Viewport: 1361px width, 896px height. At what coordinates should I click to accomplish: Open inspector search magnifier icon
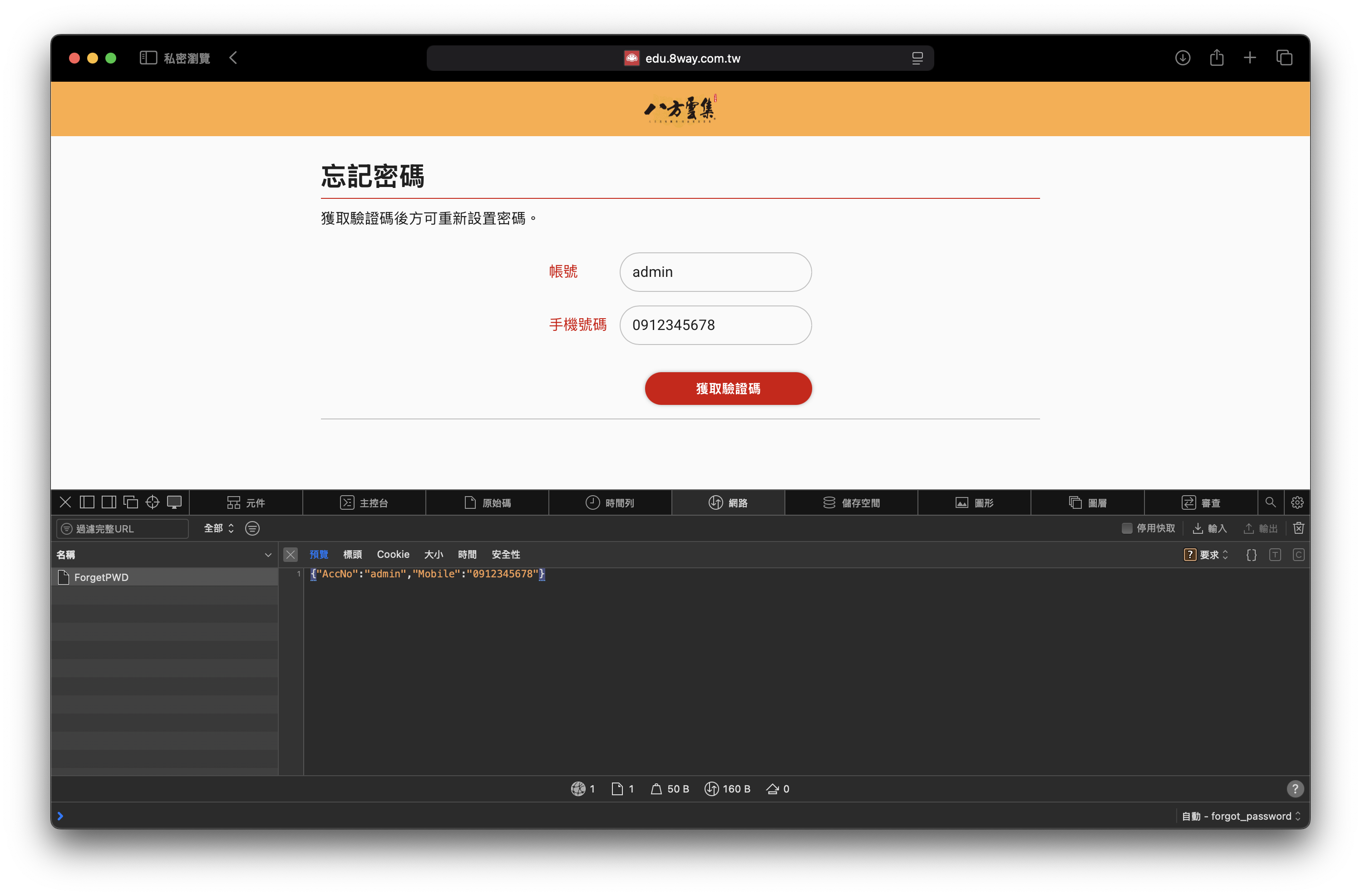1271,502
